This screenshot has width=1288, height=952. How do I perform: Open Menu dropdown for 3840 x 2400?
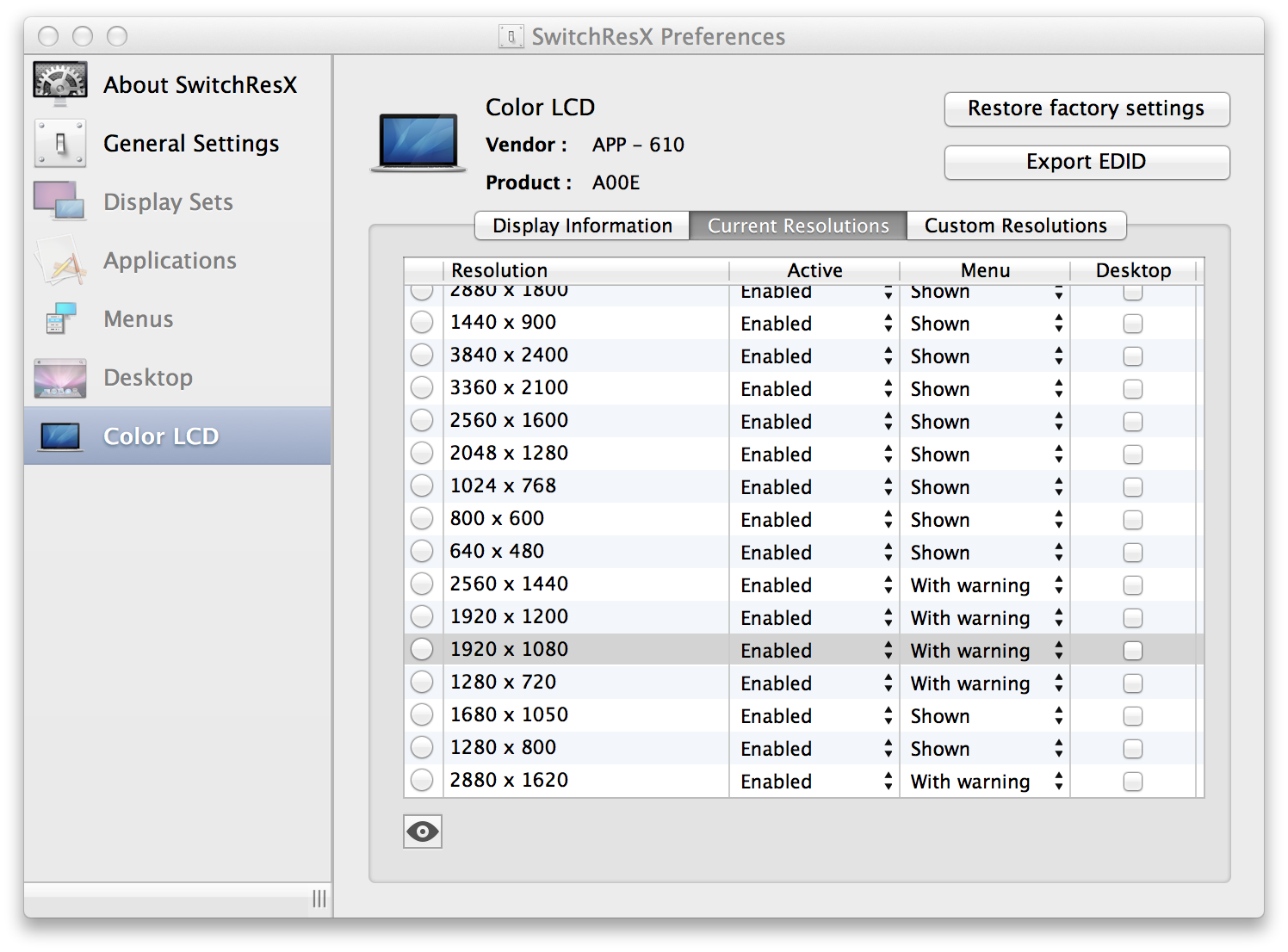pos(985,356)
